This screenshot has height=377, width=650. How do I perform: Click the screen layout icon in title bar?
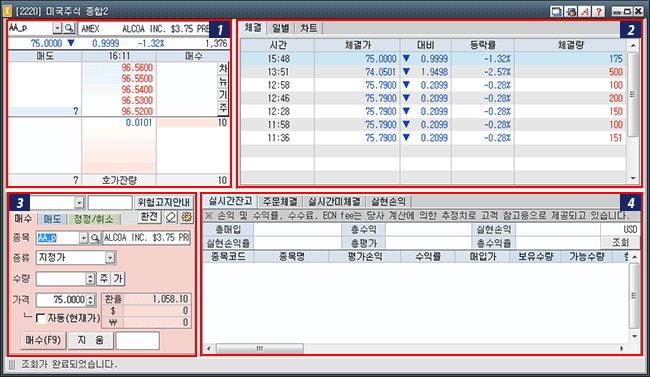click(556, 12)
